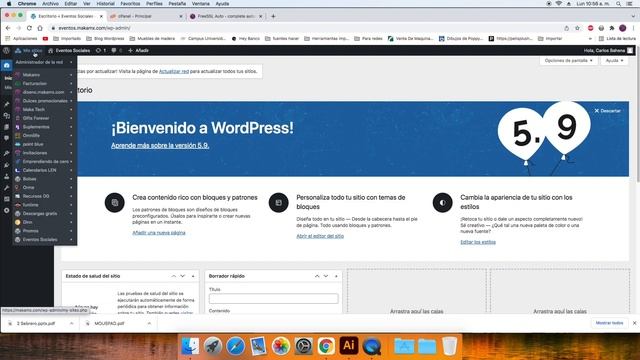Click the Título input in Borrador rápido
This screenshot has width=640, height=360.
273,298
